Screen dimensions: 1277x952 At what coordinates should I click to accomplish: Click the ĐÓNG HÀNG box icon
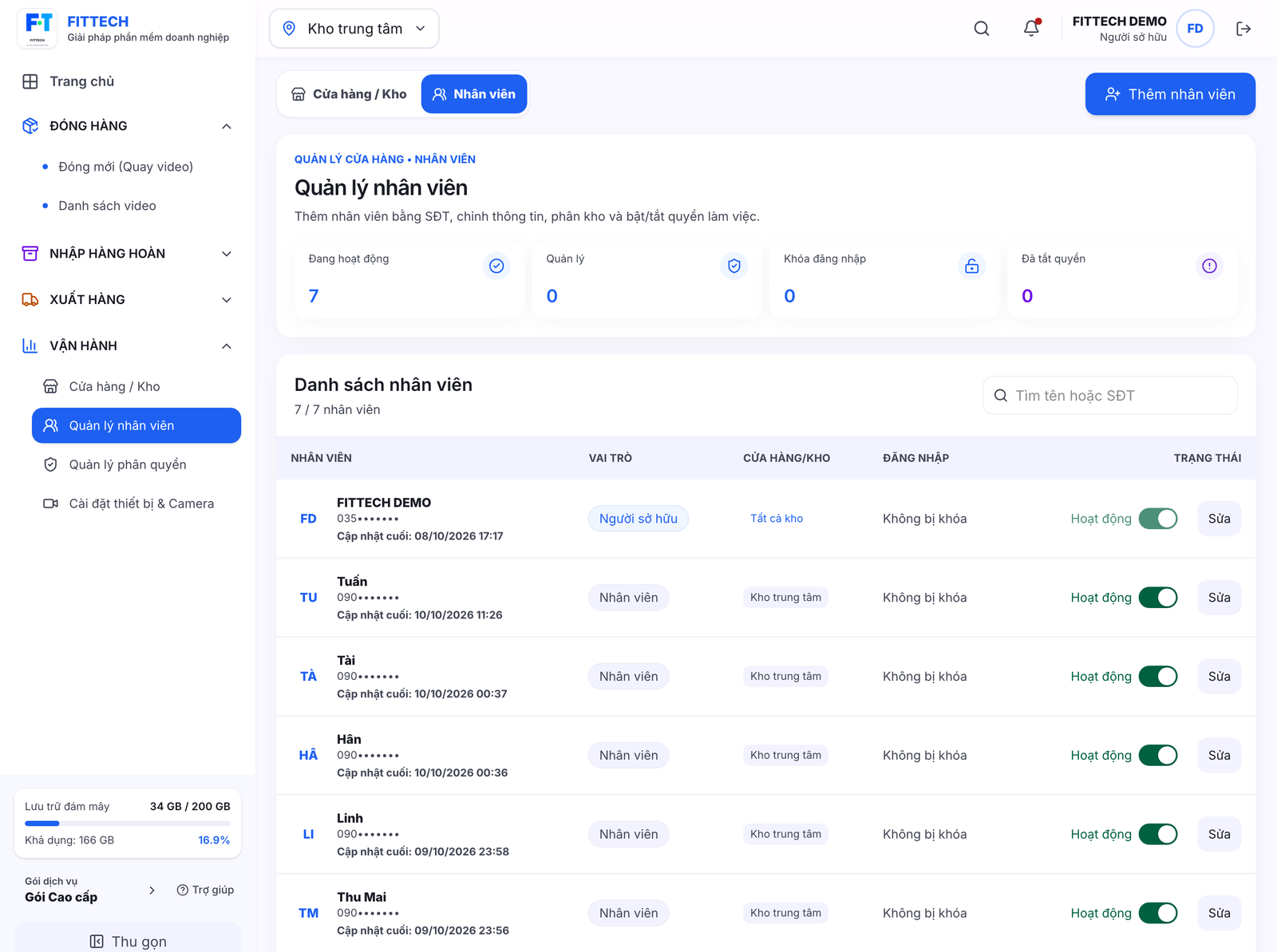(30, 126)
